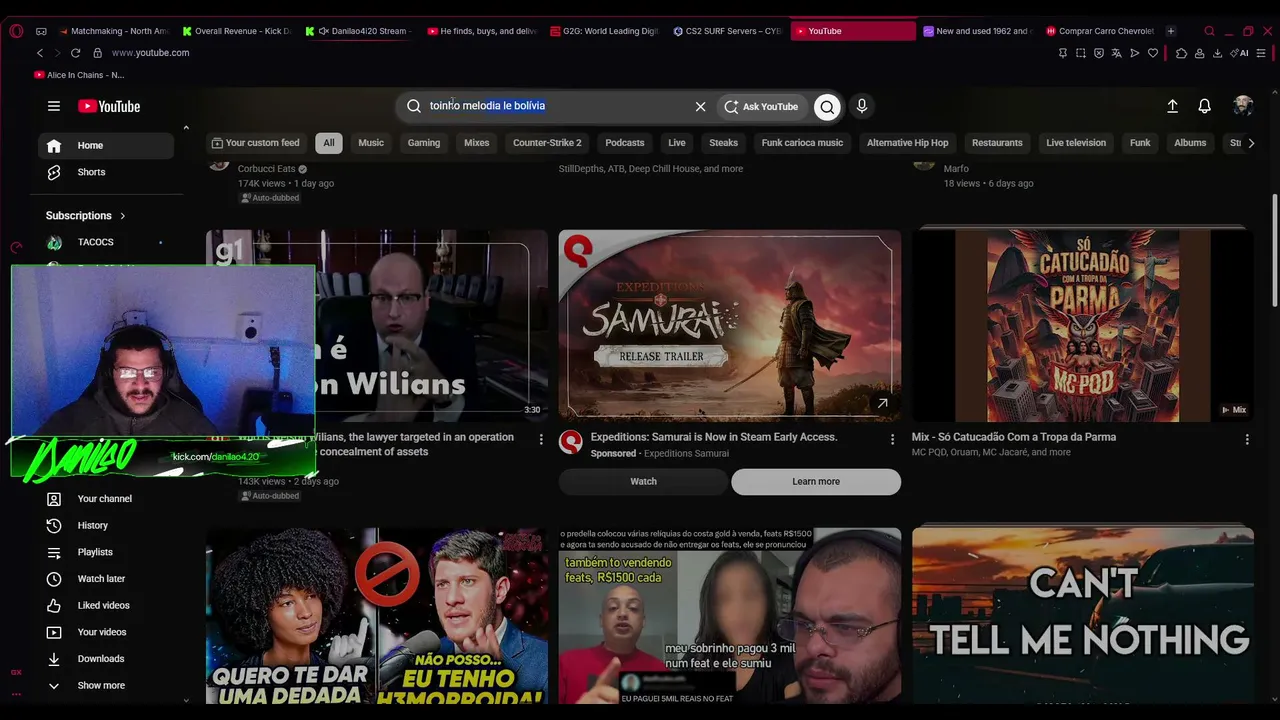
Task: Open the Can't Tell Me Nothing thumbnail
Action: (1083, 615)
